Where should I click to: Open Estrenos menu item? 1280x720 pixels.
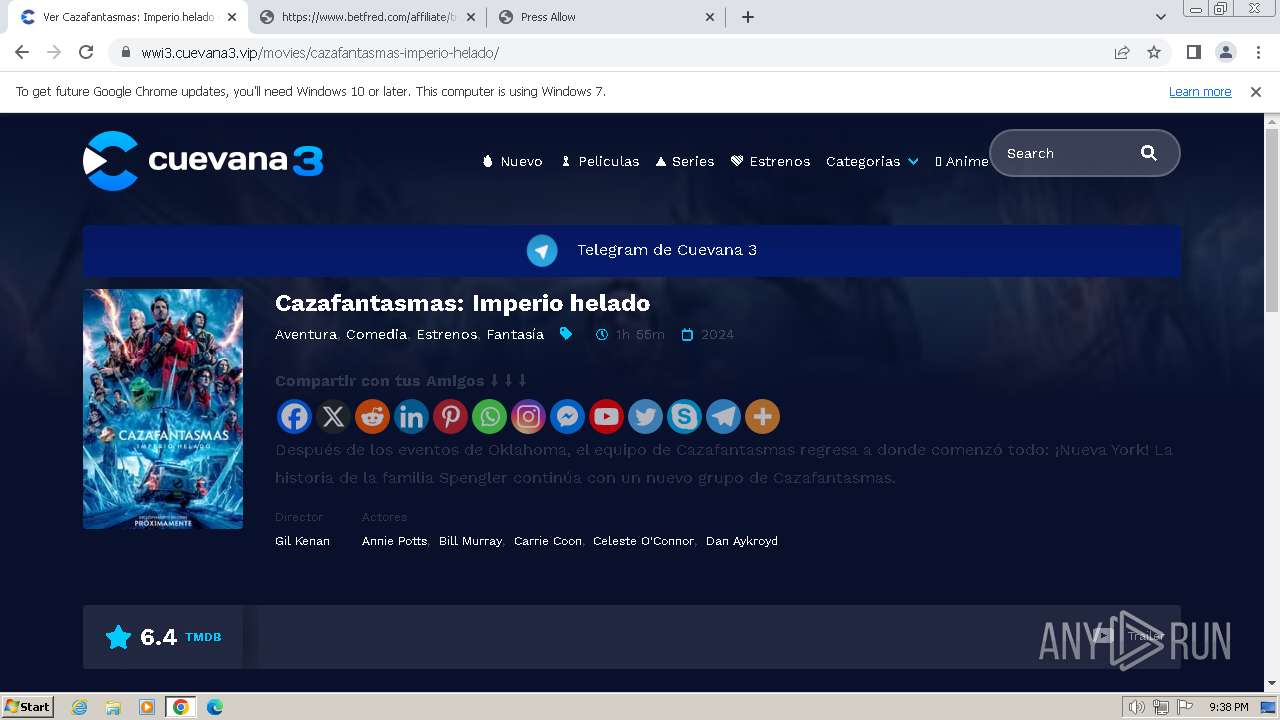pos(770,161)
